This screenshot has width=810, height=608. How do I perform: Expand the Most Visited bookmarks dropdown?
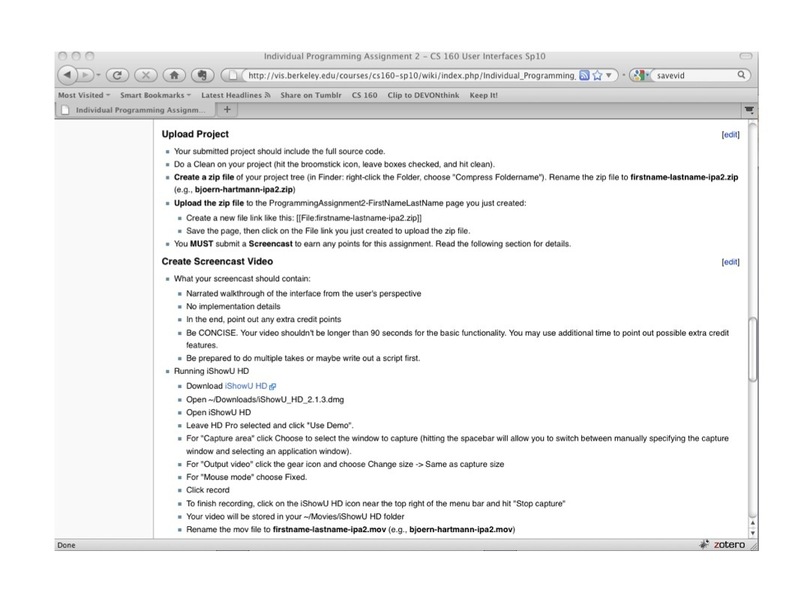(x=81, y=94)
